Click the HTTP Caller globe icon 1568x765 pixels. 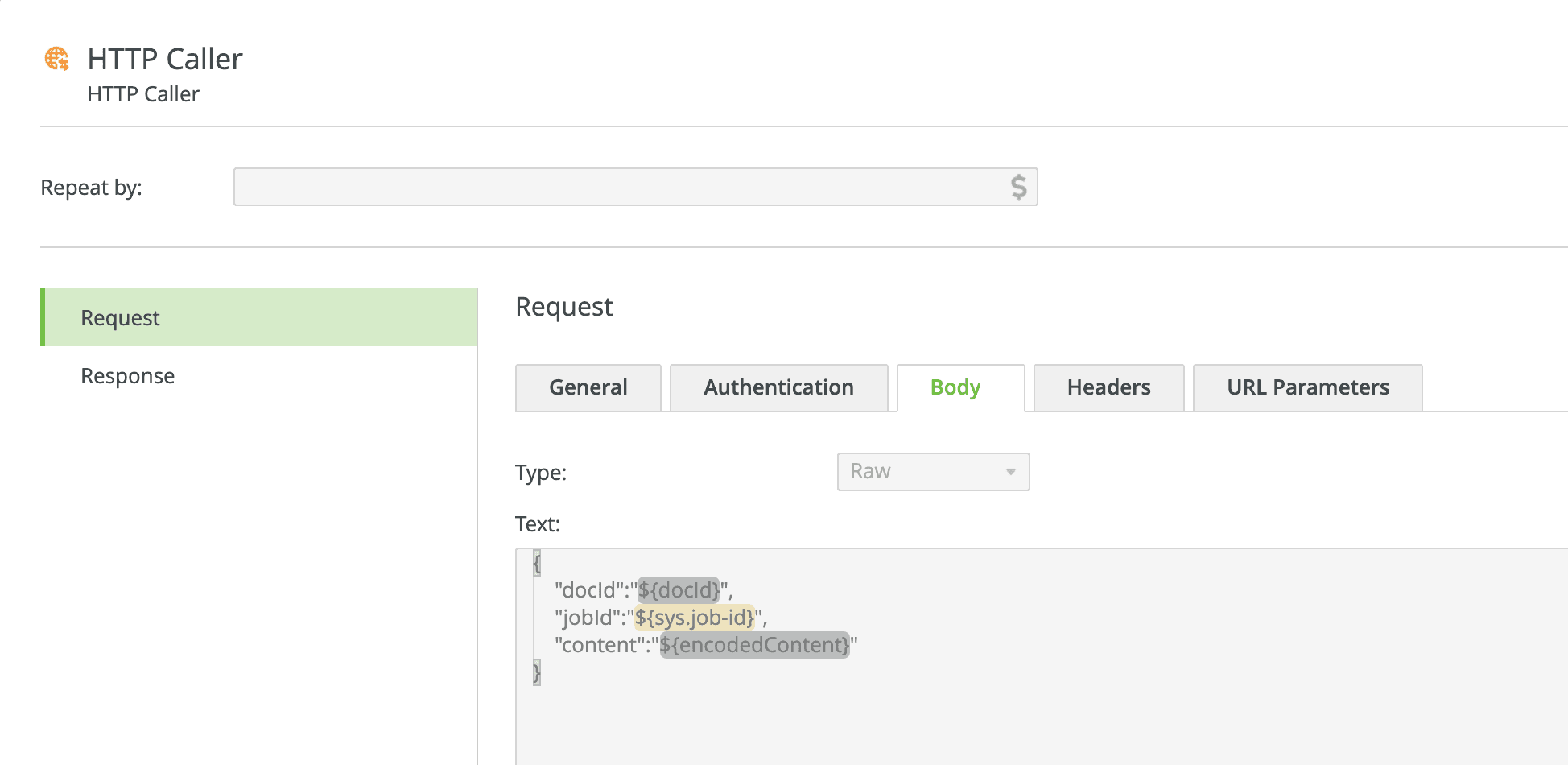(55, 58)
